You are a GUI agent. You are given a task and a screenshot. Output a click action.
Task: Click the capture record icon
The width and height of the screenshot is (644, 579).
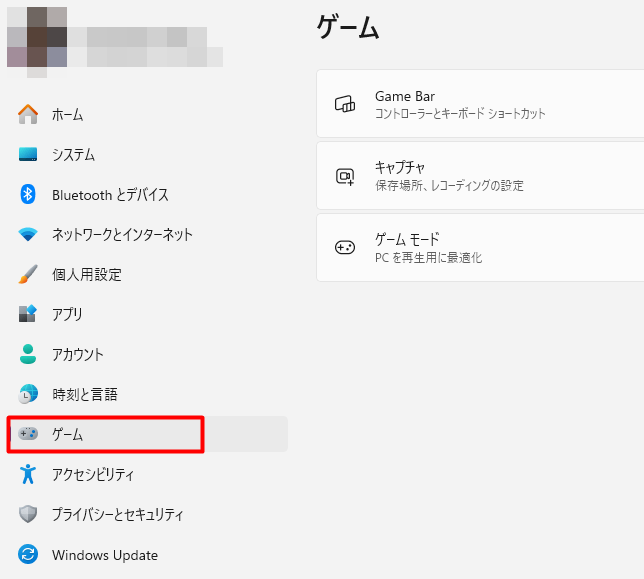(x=345, y=177)
